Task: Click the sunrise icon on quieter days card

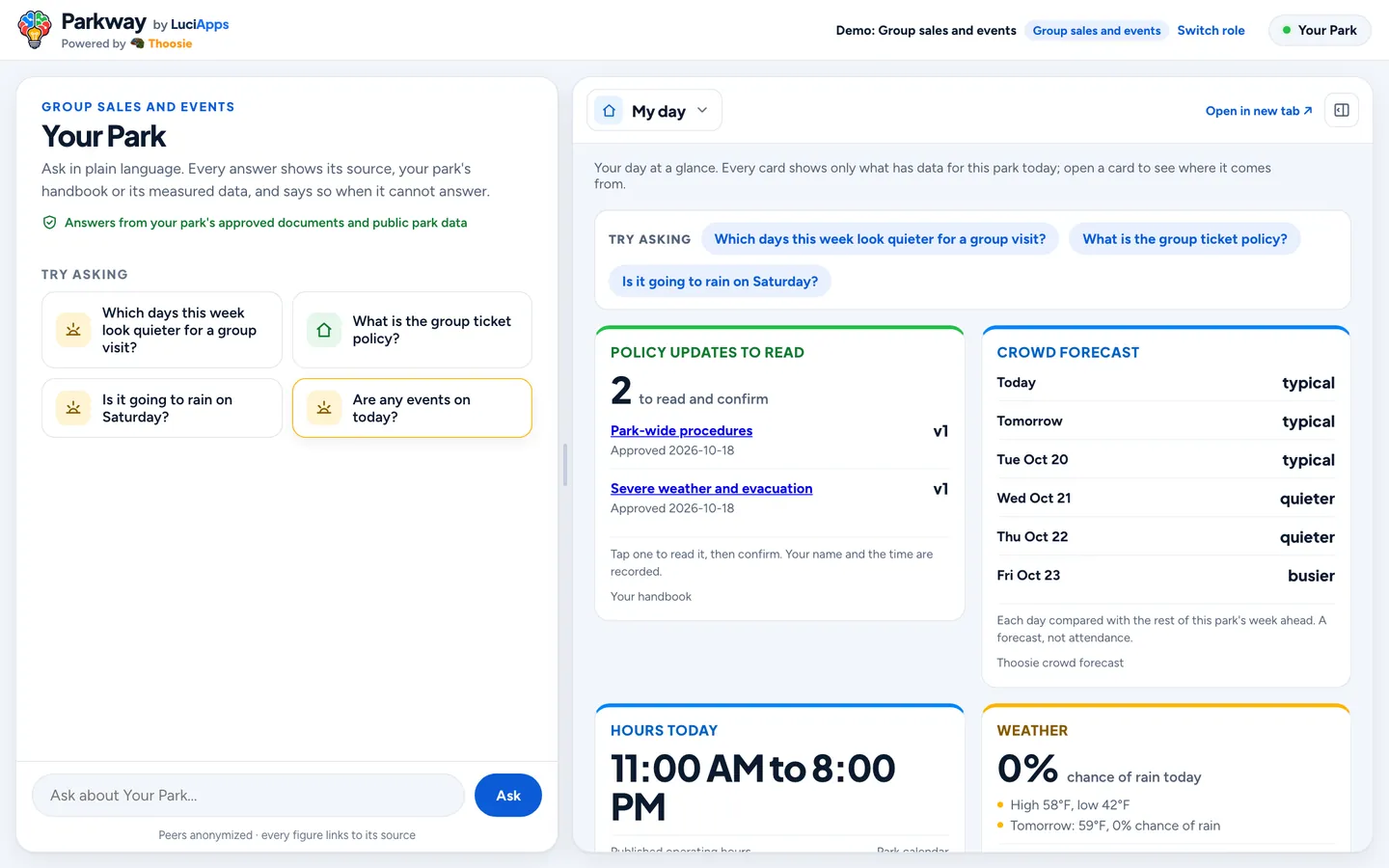Action: pos(73,330)
